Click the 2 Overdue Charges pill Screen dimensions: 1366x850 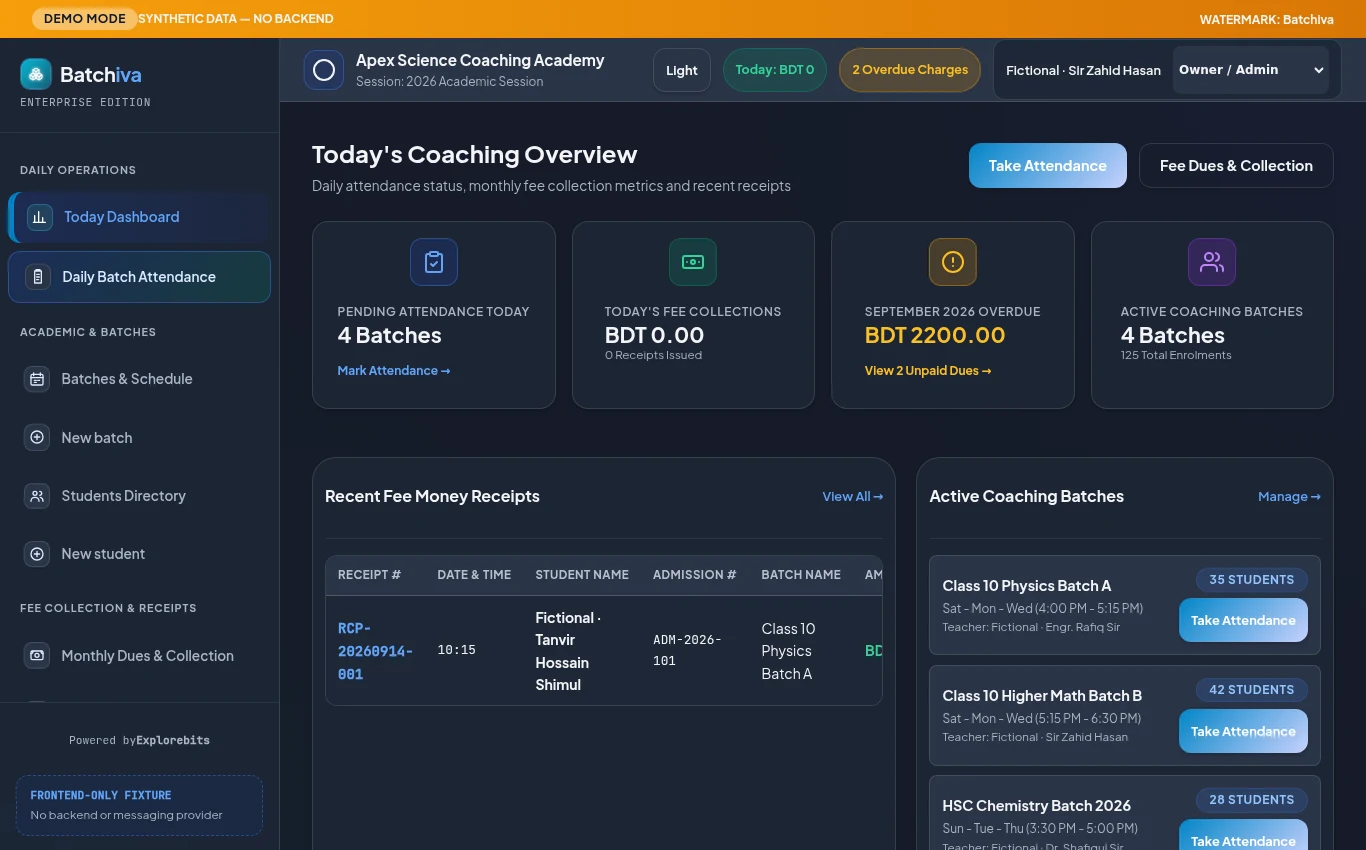click(x=910, y=70)
